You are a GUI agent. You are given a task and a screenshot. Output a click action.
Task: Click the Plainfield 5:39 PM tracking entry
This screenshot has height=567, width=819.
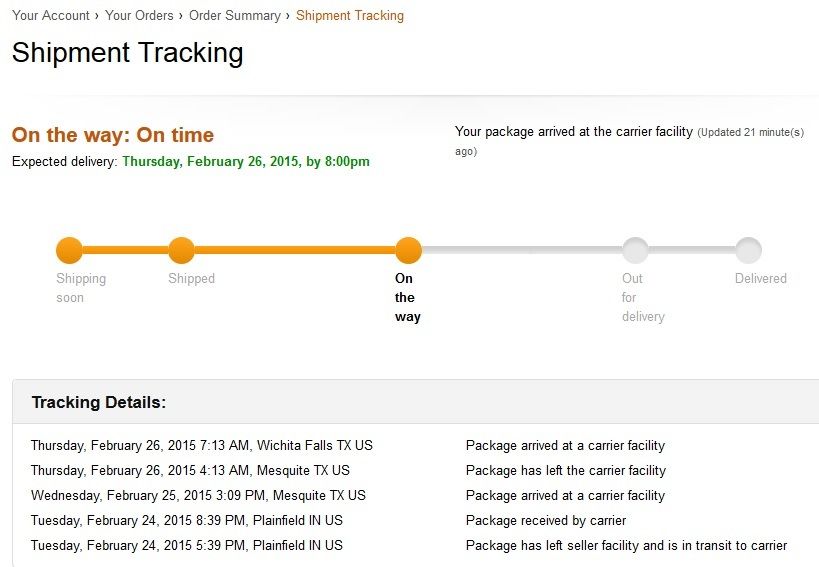[x=186, y=546]
